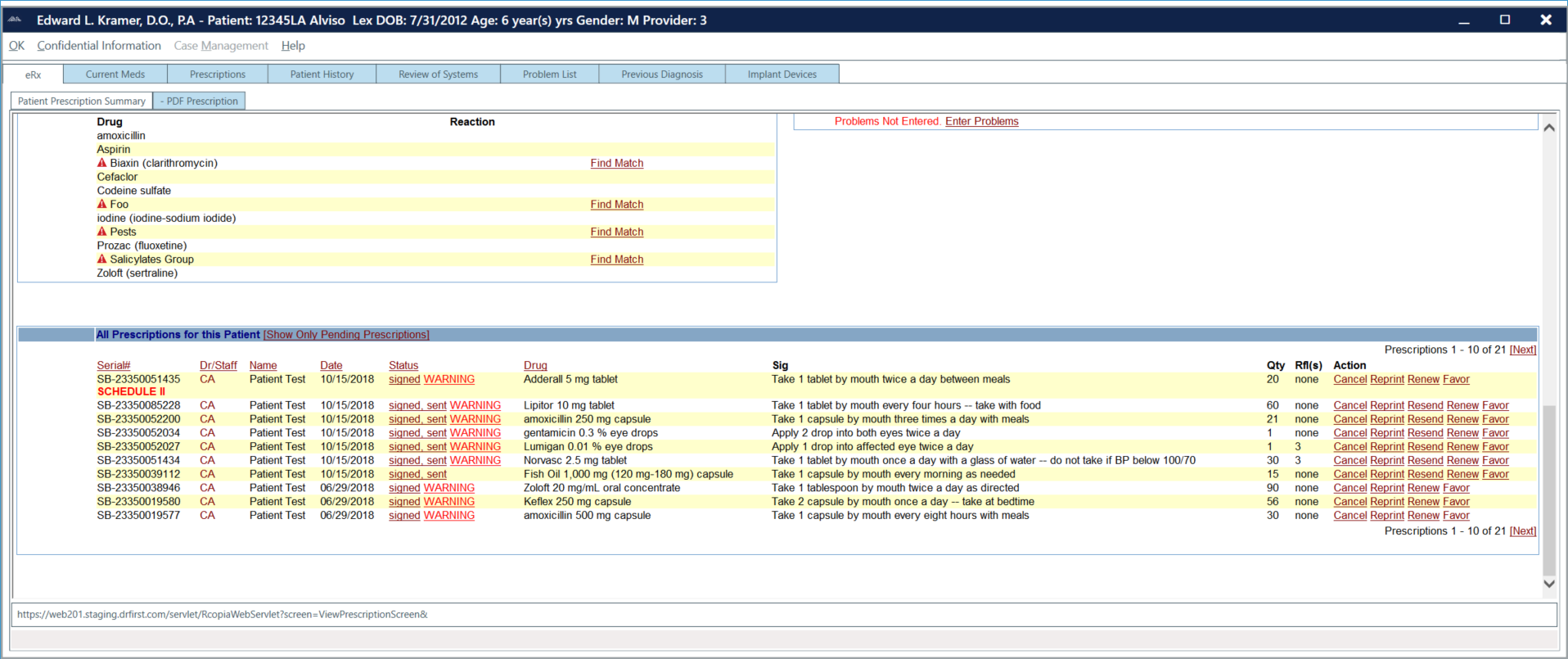Click Cancel for Adderall 5 mg tablet
This screenshot has height=659, width=1568.
(1350, 379)
